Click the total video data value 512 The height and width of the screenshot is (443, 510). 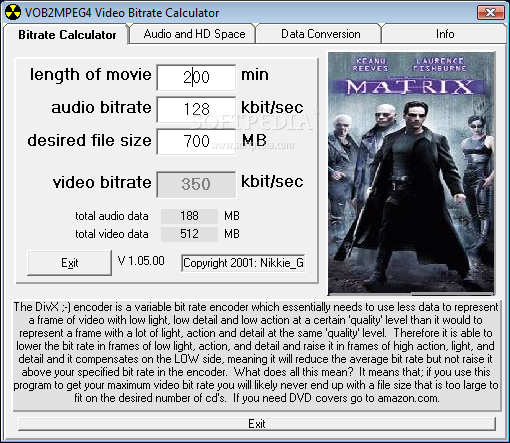189,234
